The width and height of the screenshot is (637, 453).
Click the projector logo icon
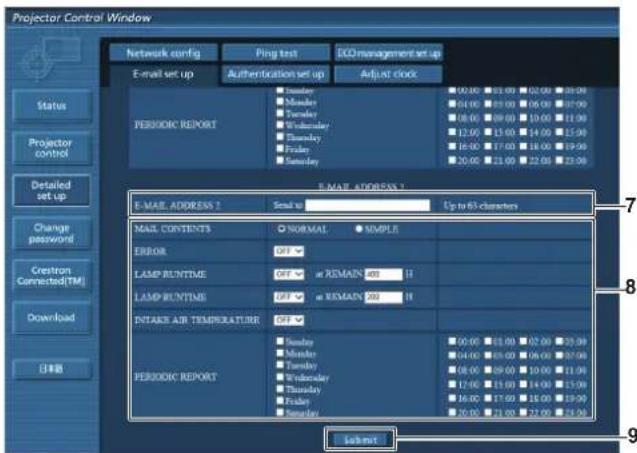(51, 59)
